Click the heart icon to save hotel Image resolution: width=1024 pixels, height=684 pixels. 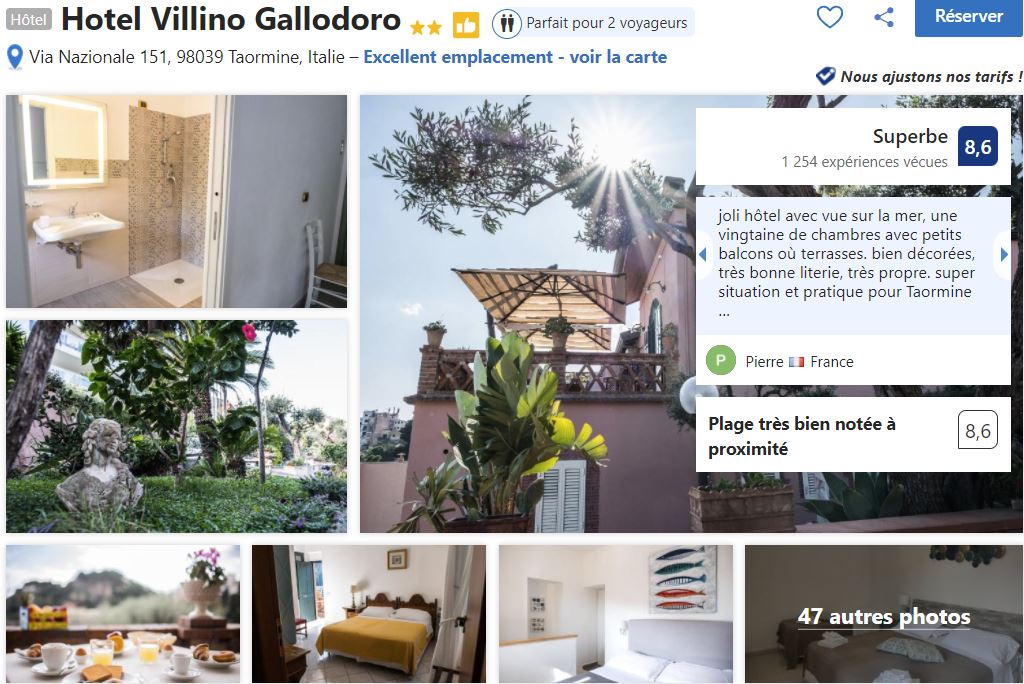pyautogui.click(x=829, y=16)
